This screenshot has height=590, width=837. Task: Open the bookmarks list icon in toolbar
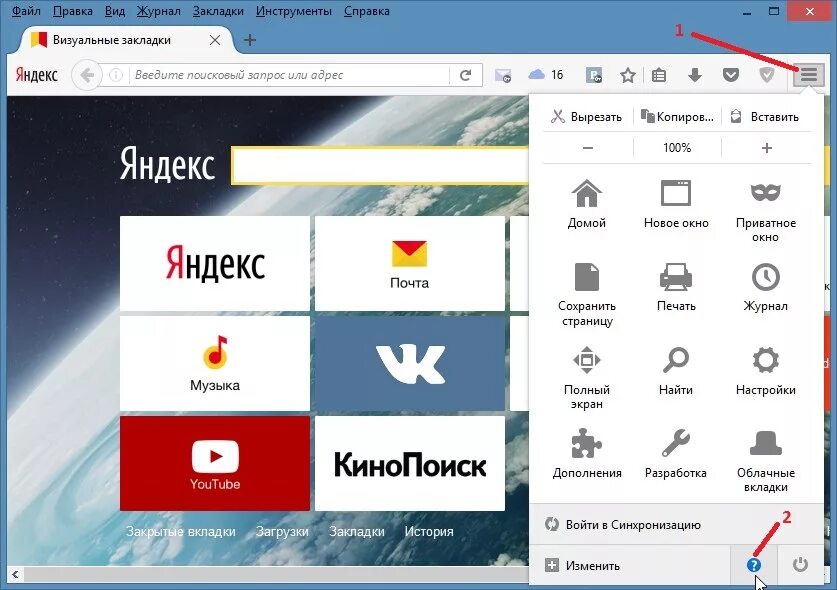[x=659, y=75]
